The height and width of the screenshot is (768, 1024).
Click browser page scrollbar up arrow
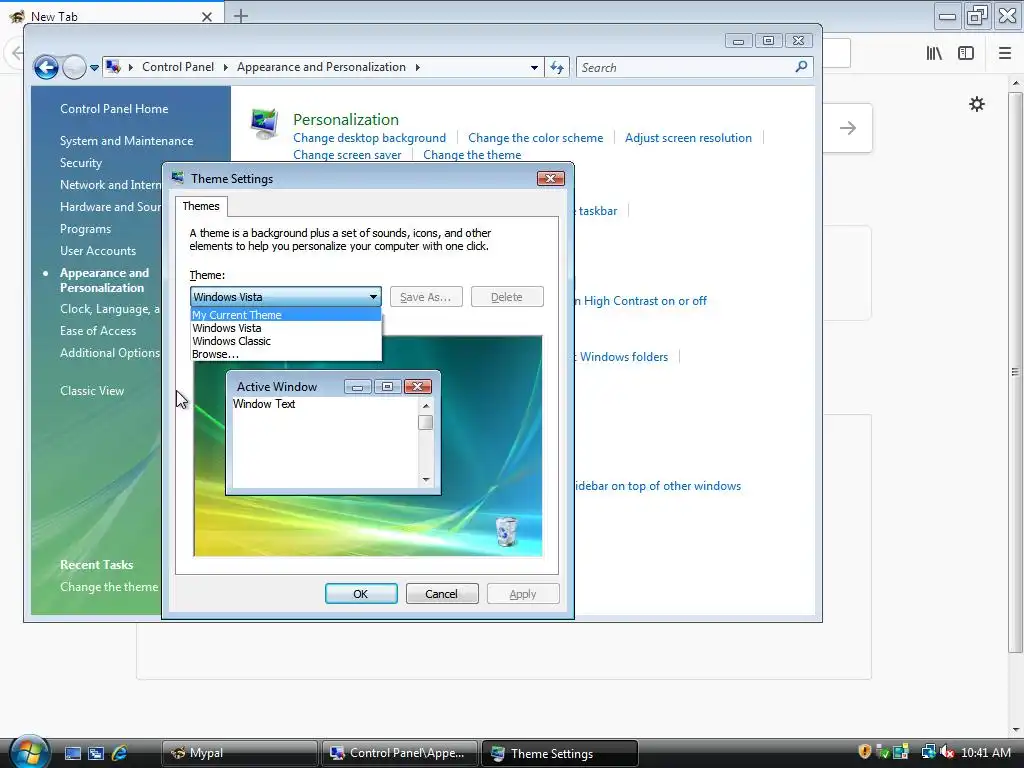(x=1016, y=84)
